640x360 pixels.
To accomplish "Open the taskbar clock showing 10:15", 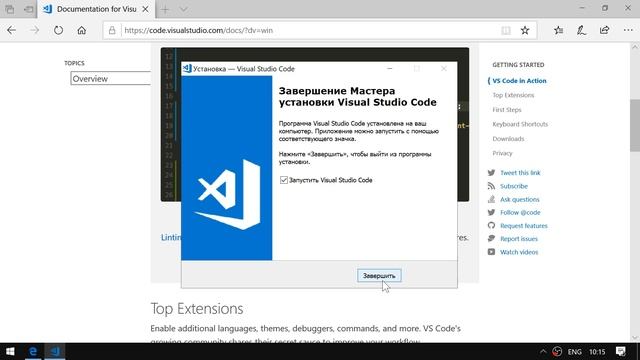I will (597, 352).
